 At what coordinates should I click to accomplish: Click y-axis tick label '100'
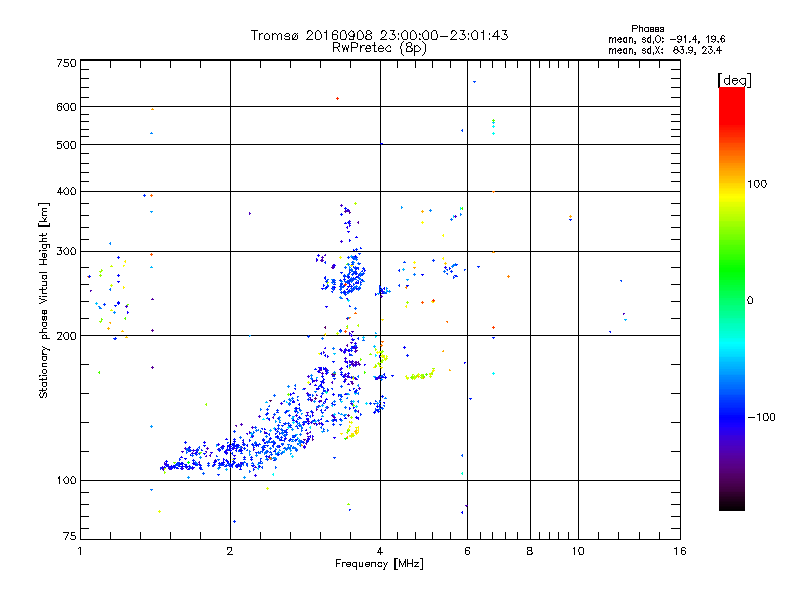pyautogui.click(x=66, y=481)
